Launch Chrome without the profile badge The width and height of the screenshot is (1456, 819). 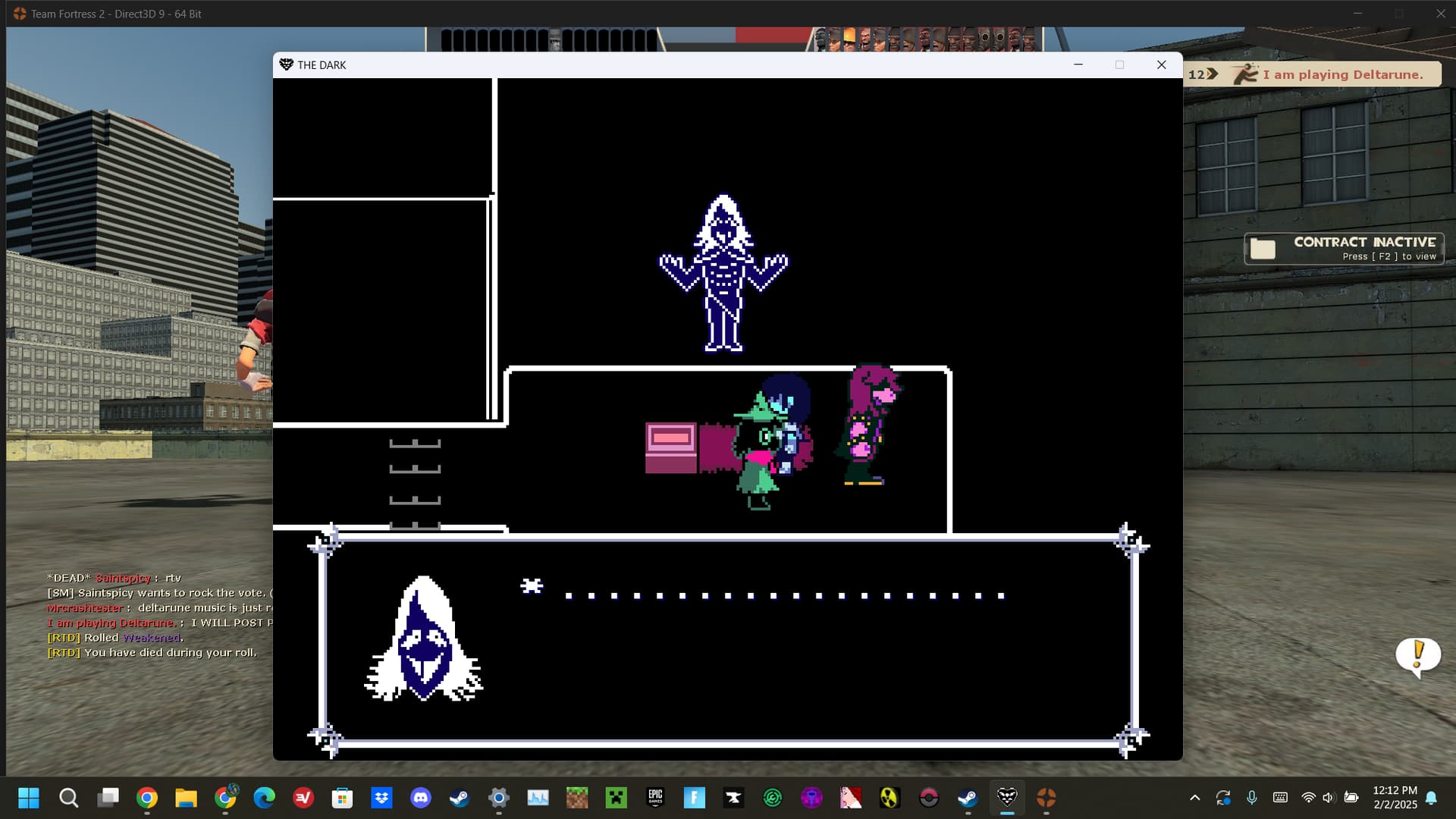[x=147, y=798]
